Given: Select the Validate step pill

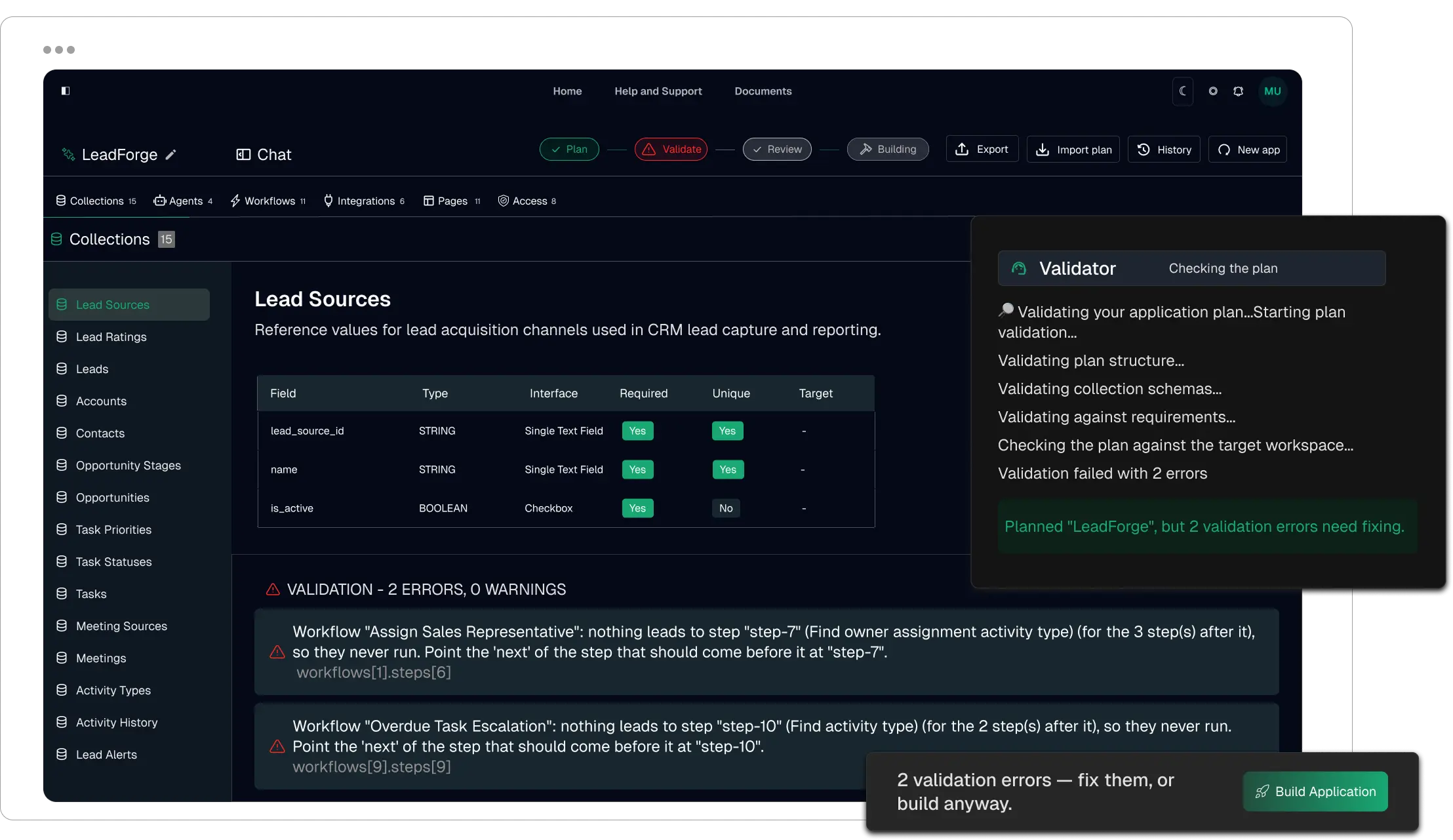Looking at the screenshot, I should (x=671, y=150).
